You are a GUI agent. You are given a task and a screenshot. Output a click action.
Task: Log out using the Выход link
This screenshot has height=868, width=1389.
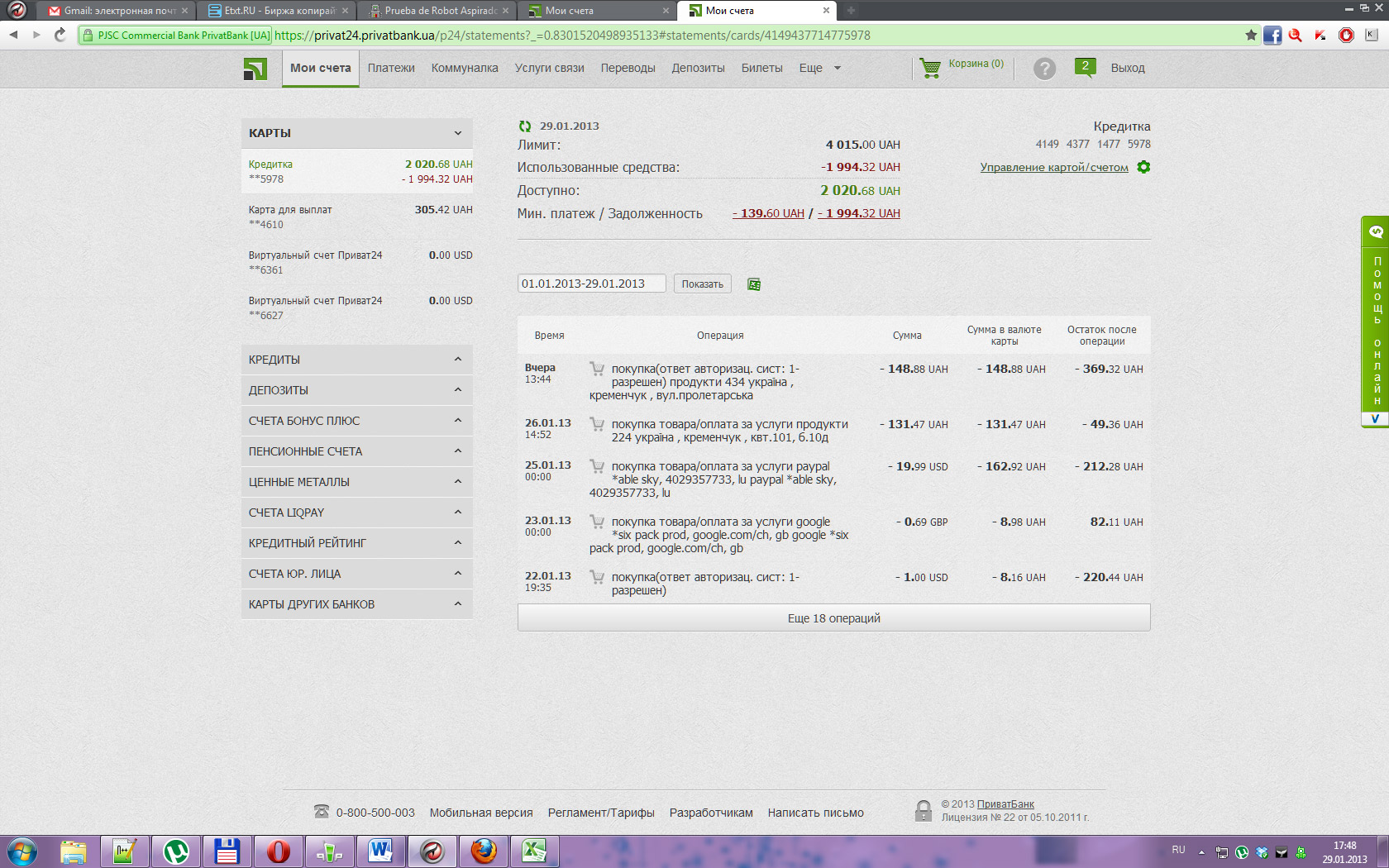1128,69
